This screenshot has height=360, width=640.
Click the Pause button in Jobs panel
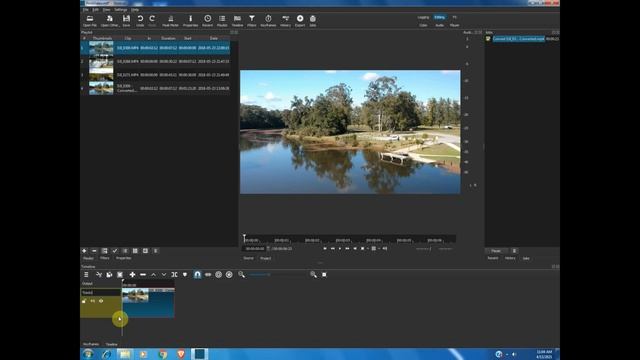point(496,251)
